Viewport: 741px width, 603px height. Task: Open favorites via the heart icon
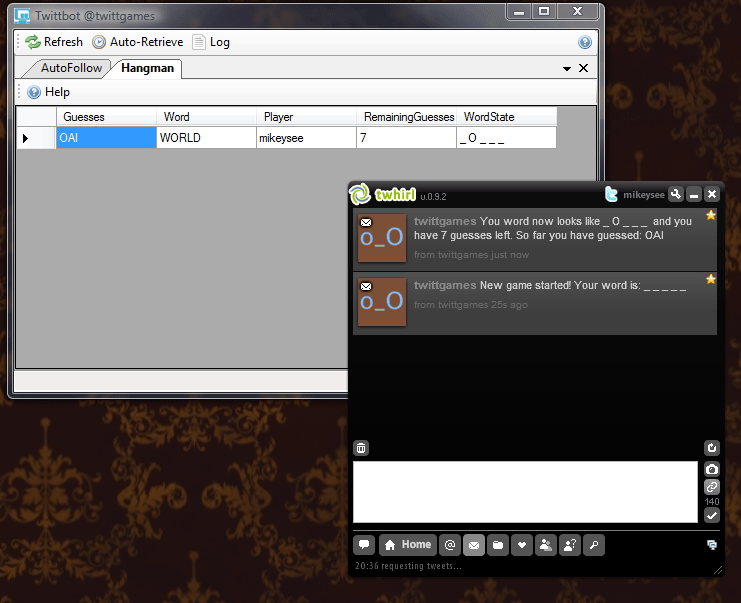tap(521, 545)
